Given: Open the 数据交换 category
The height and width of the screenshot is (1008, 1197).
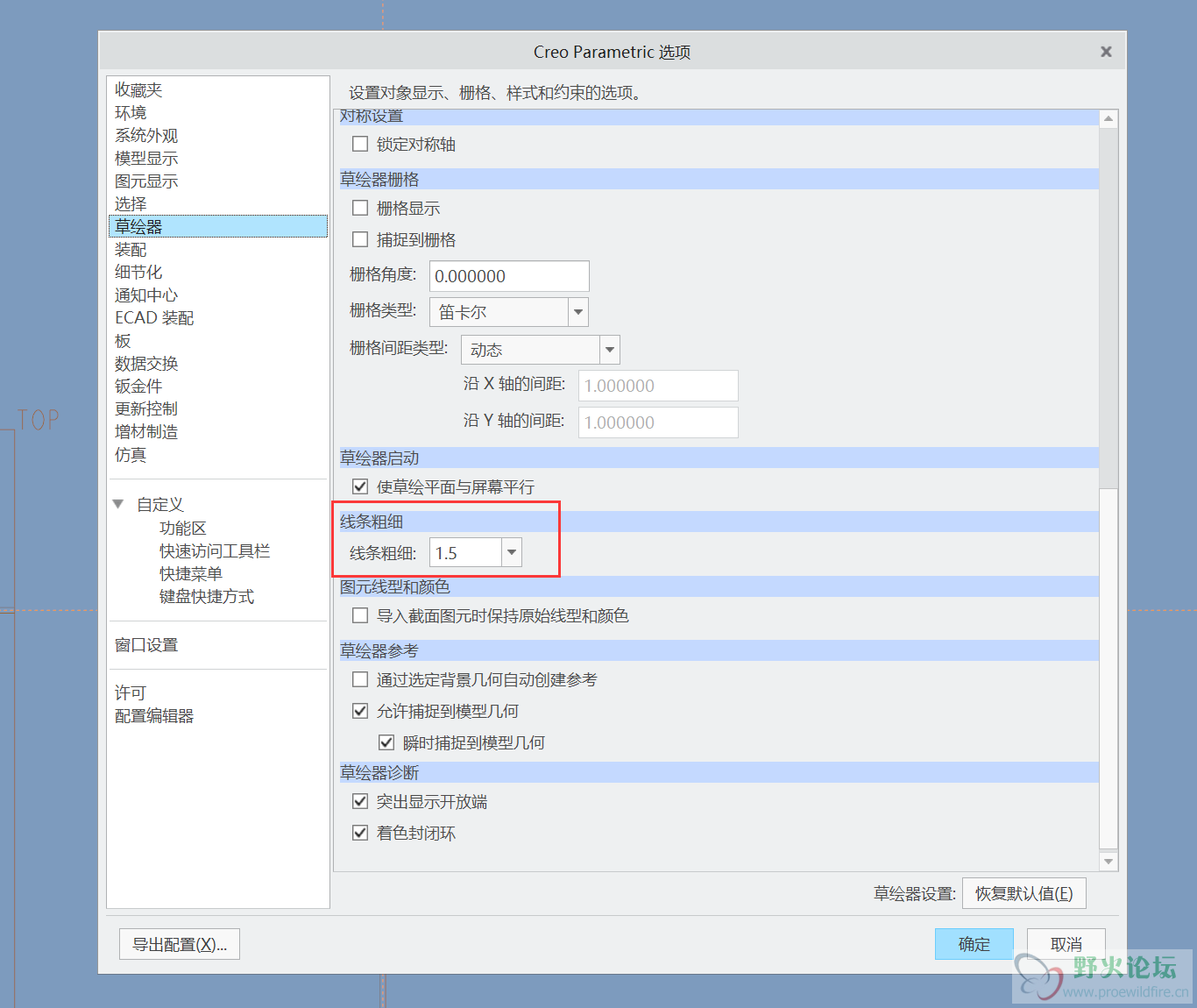Looking at the screenshot, I should [146, 364].
